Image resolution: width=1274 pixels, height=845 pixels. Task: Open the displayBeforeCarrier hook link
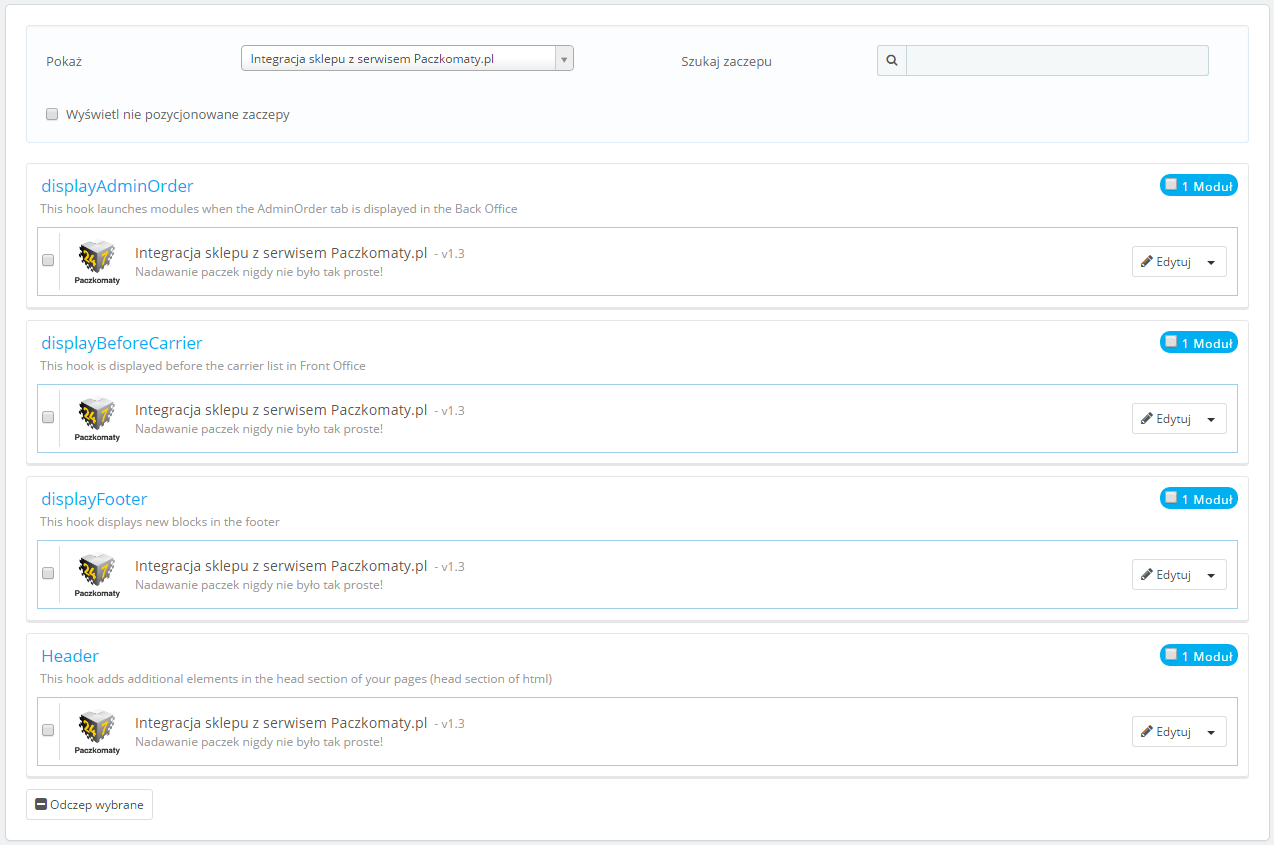122,343
